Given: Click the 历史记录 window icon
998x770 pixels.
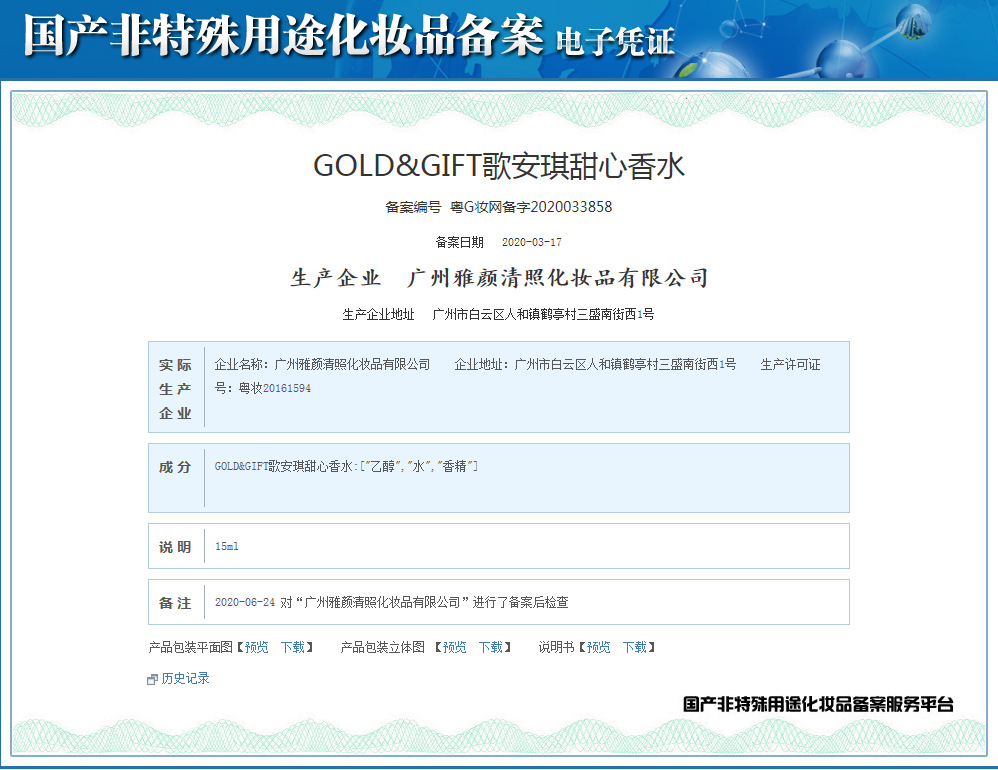Looking at the screenshot, I should 152,680.
